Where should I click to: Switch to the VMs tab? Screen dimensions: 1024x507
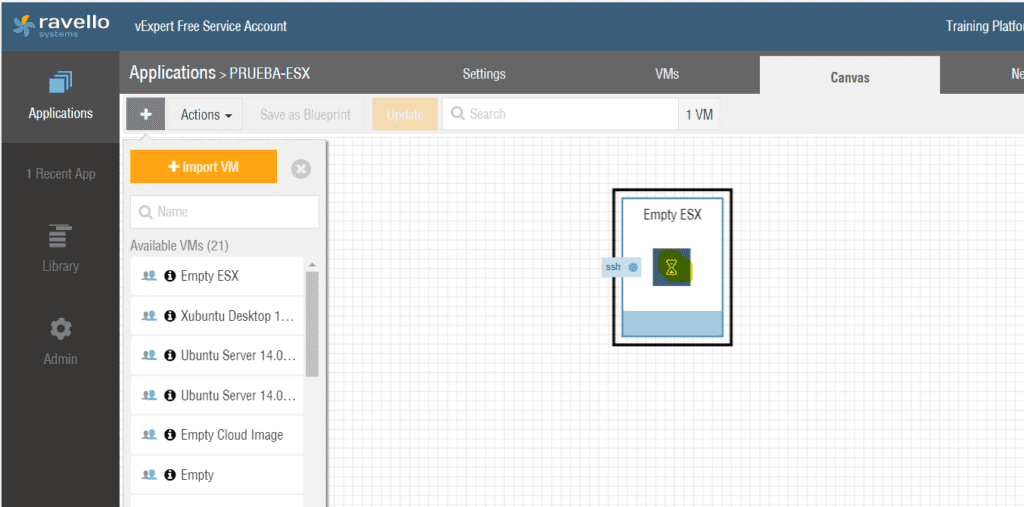pyautogui.click(x=667, y=74)
